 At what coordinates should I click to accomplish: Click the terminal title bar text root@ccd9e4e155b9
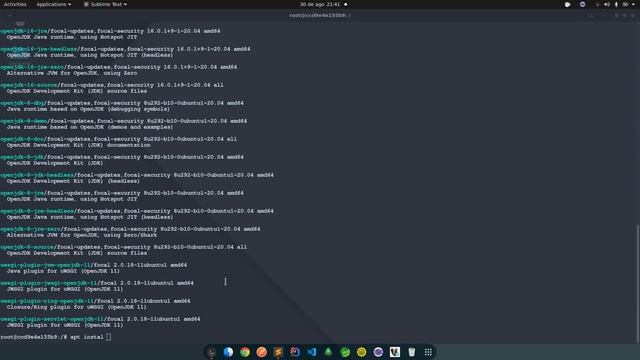tap(320, 16)
